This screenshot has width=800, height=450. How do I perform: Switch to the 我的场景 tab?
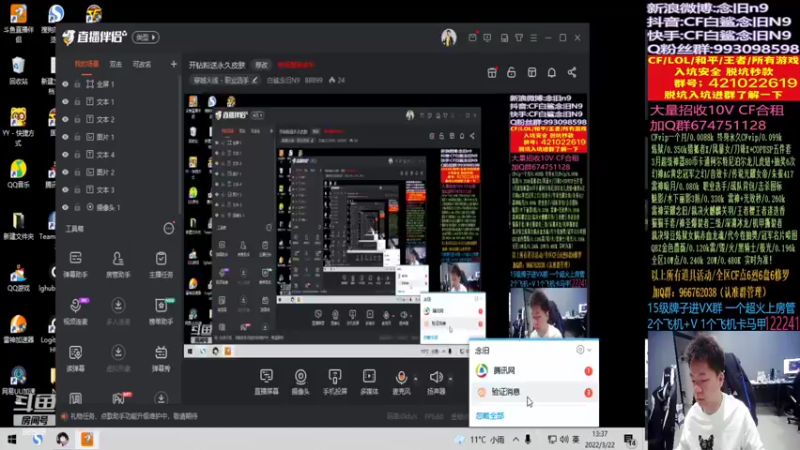[x=87, y=64]
